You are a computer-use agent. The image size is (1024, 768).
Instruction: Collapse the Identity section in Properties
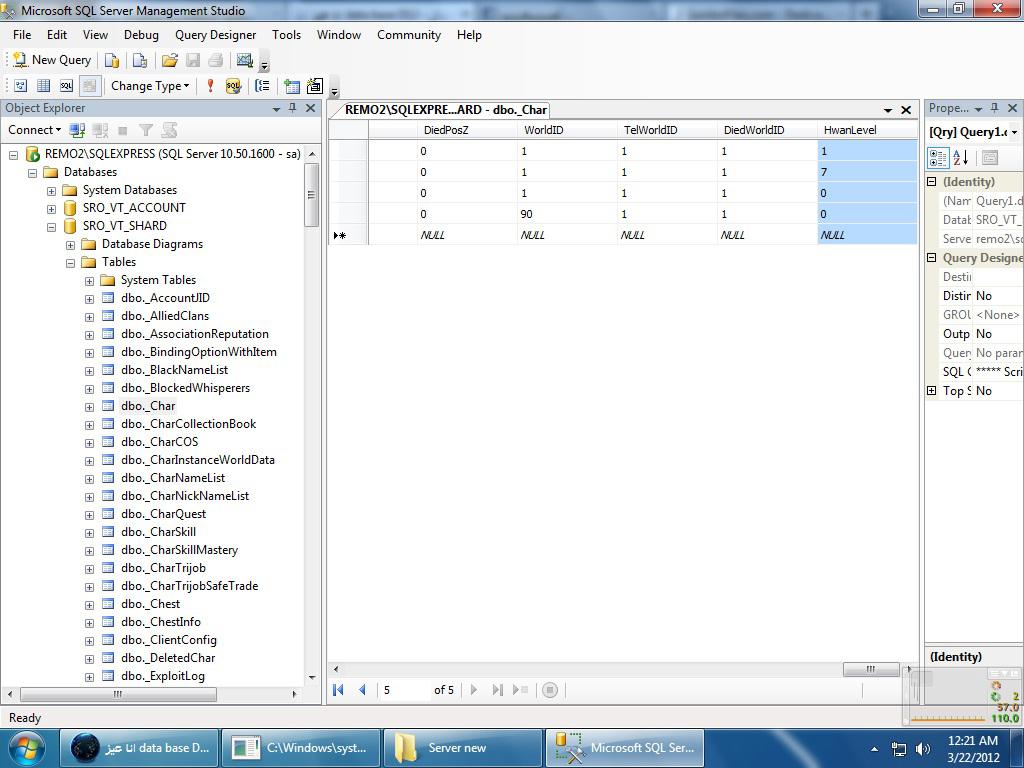point(932,182)
